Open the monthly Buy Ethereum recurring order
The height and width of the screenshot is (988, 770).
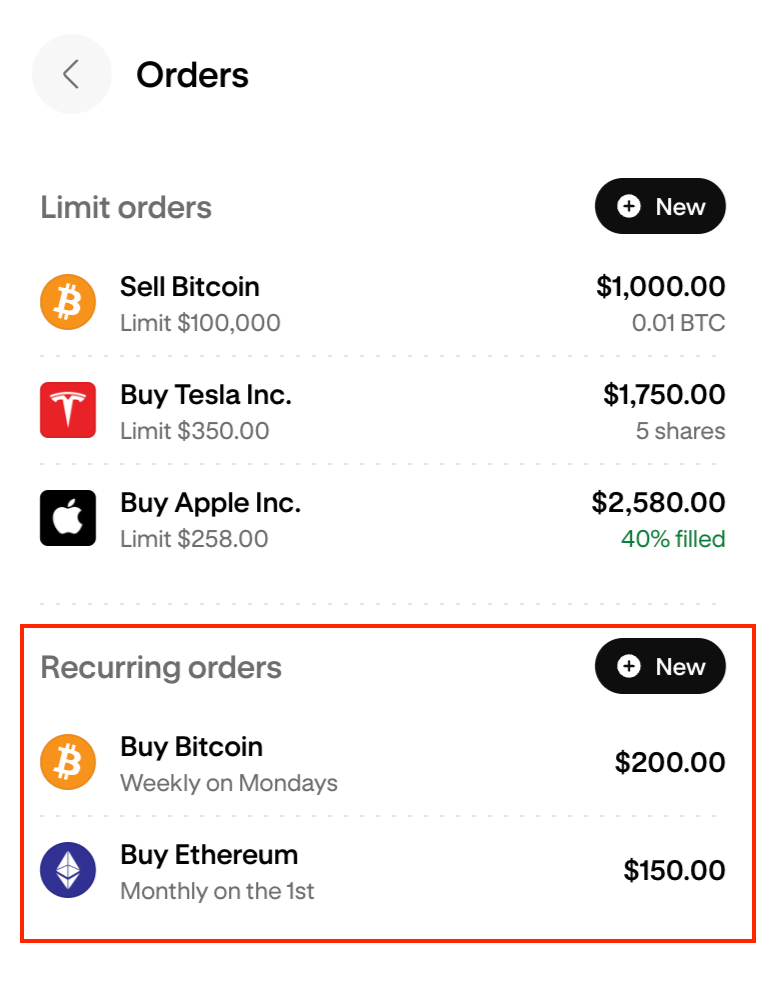click(x=383, y=871)
